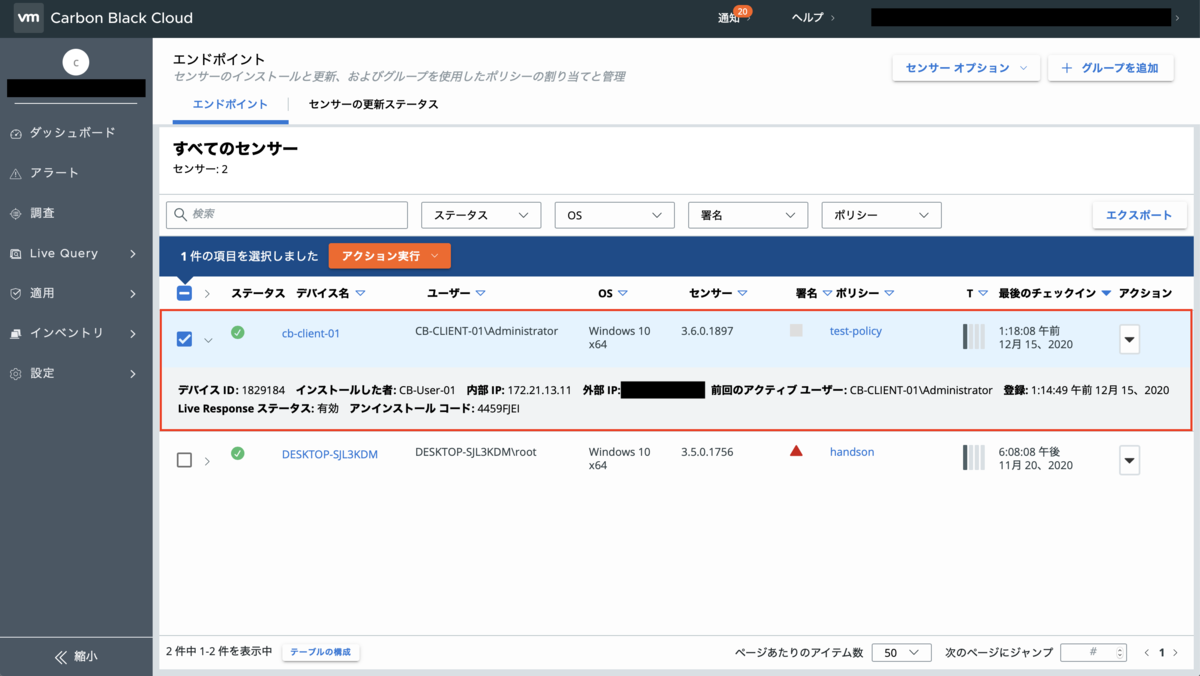This screenshot has width=1200, height=676.
Task: Collapse the cb-client-01 row details
Action: pyautogui.click(x=208, y=340)
